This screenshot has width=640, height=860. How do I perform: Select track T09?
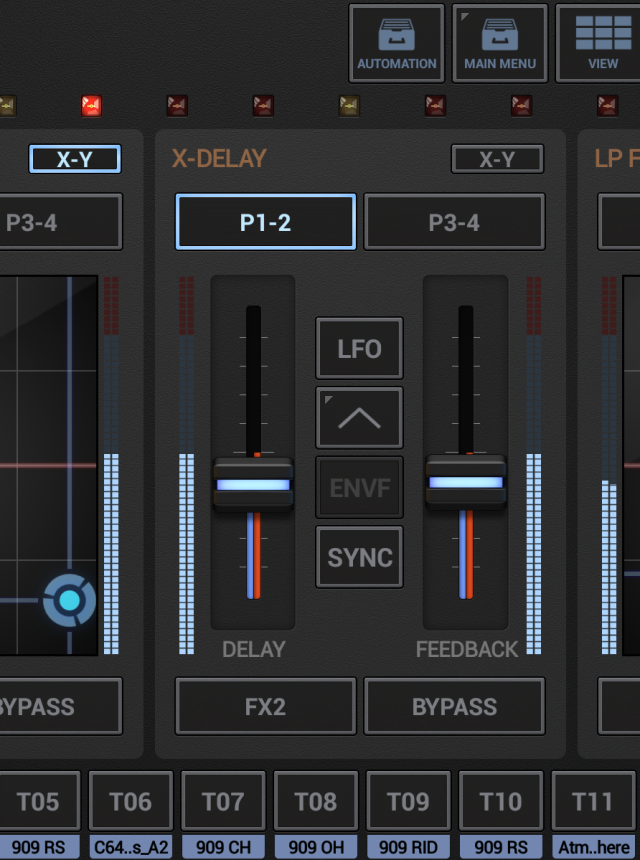[408, 801]
